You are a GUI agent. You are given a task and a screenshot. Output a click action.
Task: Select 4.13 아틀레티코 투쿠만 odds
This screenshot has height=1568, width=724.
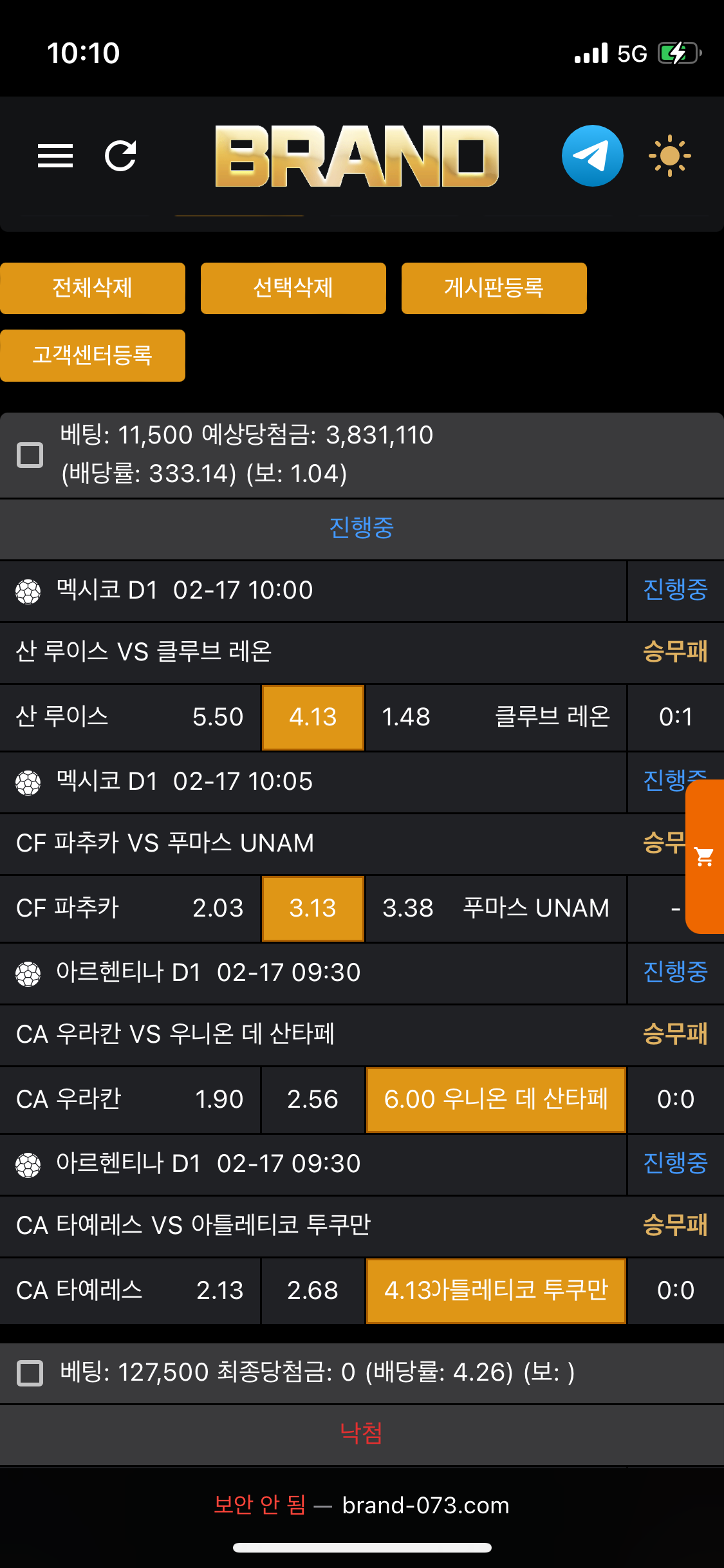click(496, 1291)
